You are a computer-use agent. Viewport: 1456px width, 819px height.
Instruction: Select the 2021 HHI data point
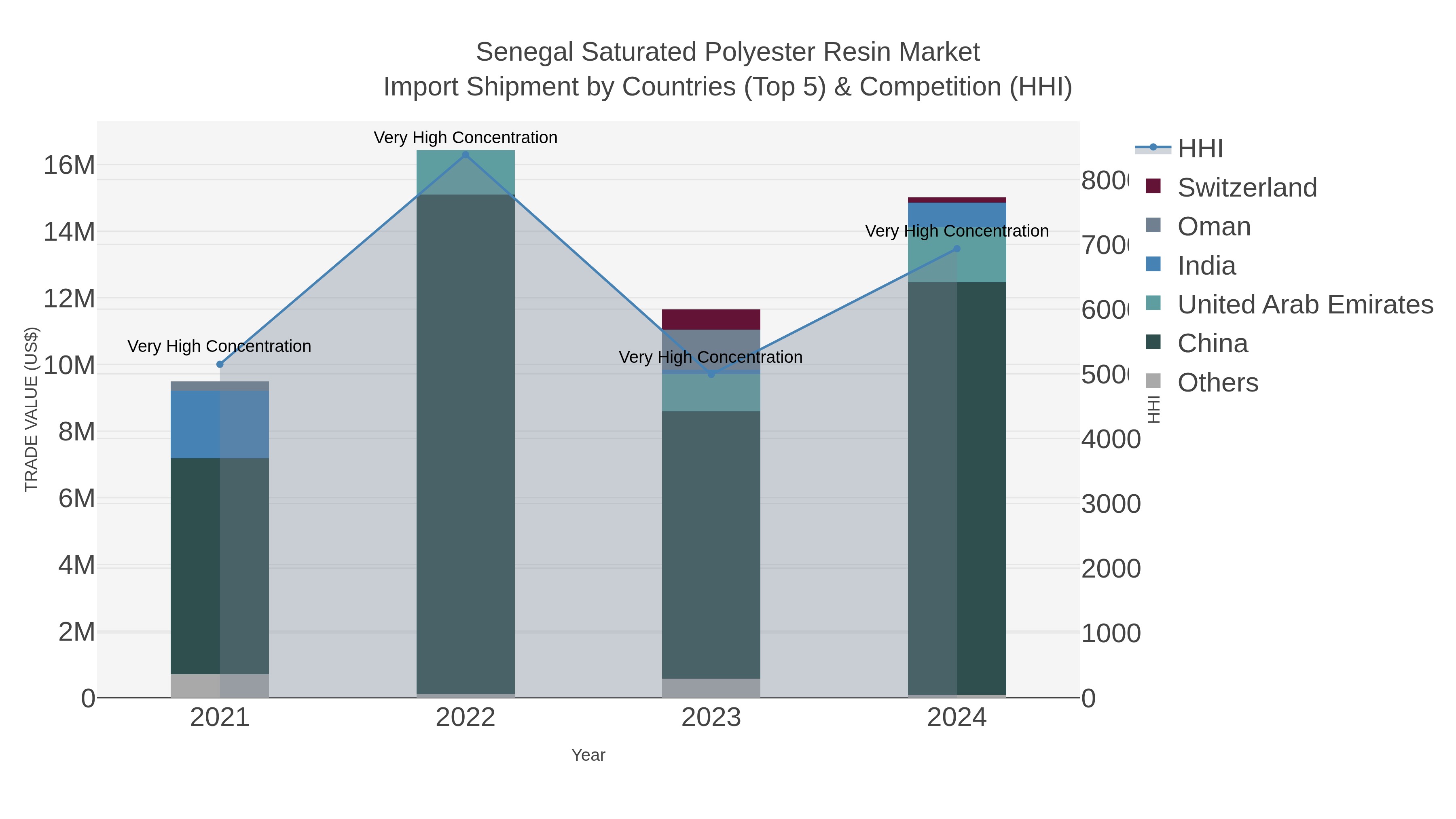[220, 364]
